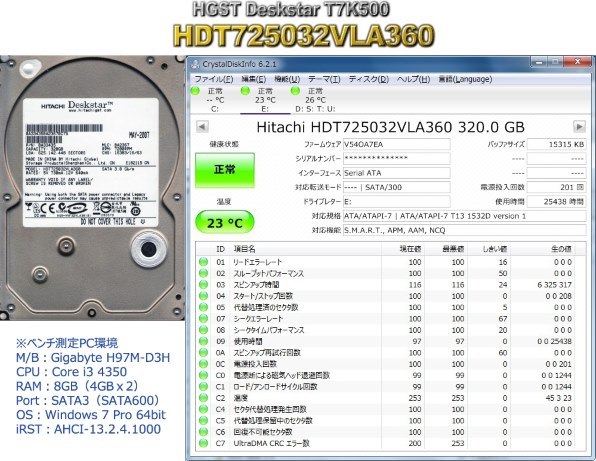Click the Serial ATA interface field
This screenshot has height=461, width=596.
(x=396, y=173)
